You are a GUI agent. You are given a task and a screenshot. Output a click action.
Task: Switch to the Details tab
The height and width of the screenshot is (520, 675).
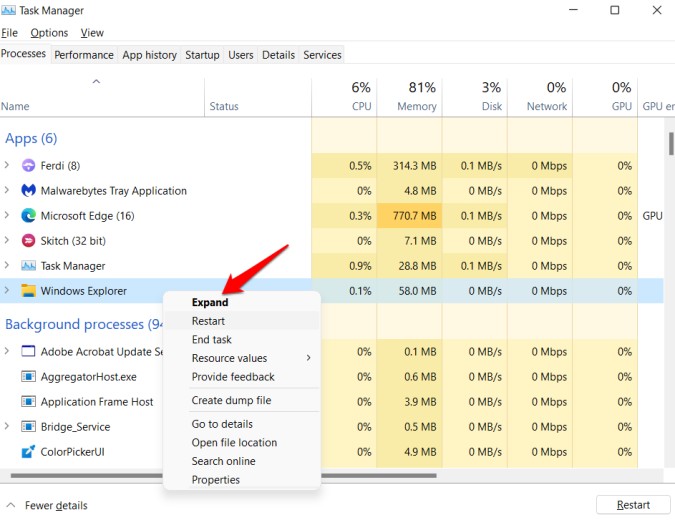pyautogui.click(x=279, y=55)
